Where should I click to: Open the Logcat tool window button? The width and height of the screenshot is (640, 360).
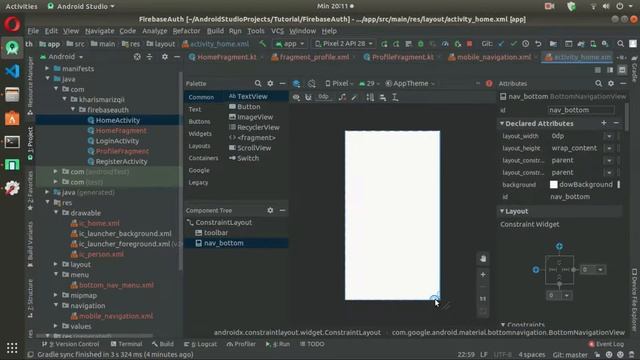coord(200,344)
